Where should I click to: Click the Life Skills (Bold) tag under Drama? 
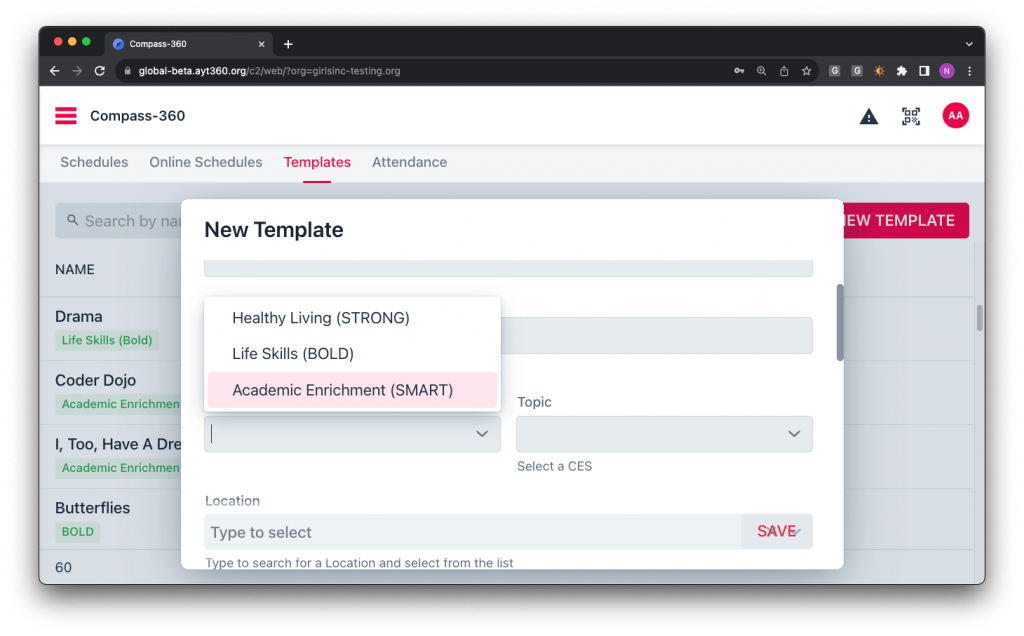[107, 340]
